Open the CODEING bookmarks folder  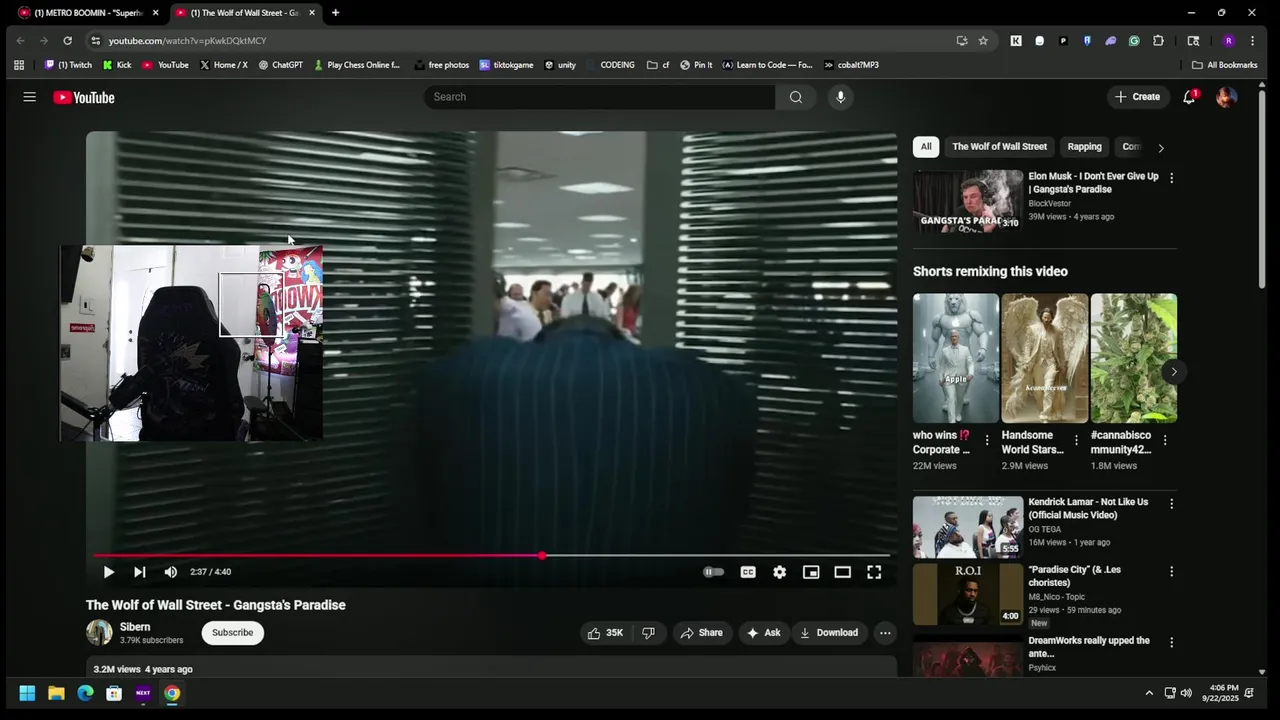click(617, 65)
